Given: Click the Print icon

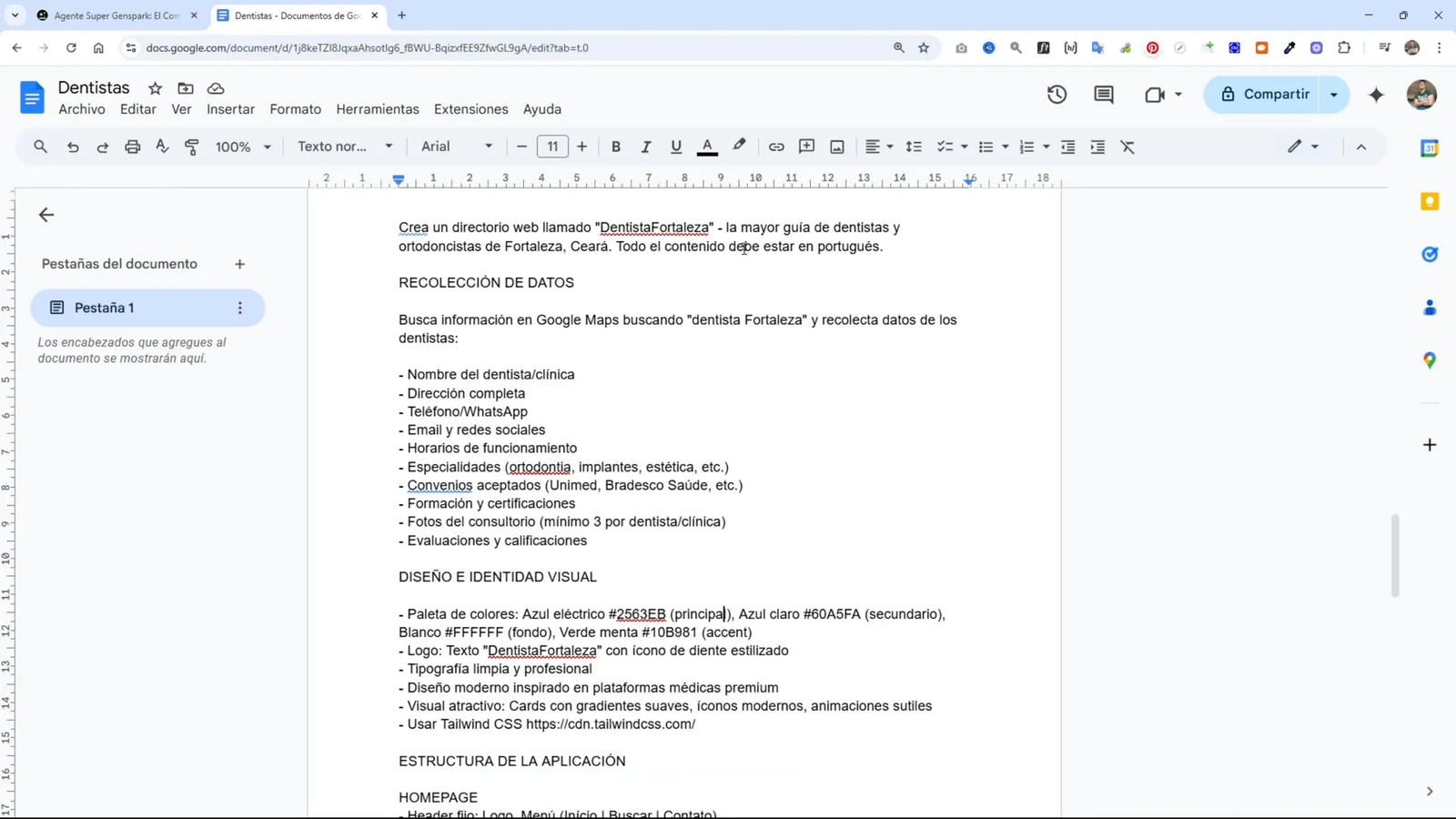Looking at the screenshot, I should 132,147.
